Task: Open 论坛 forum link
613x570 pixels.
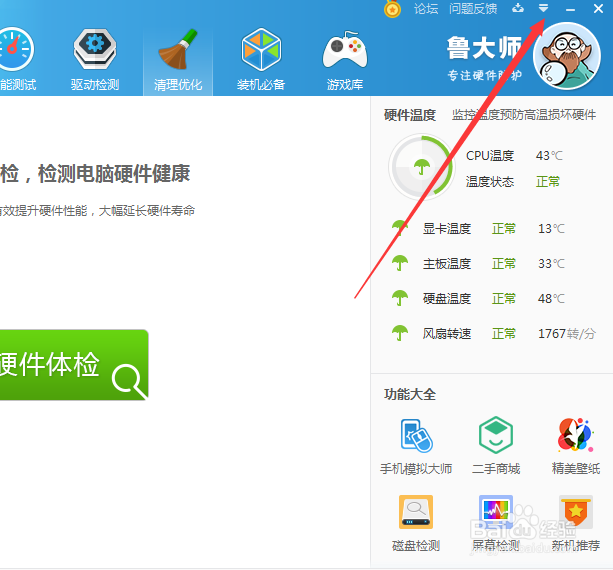Action: 426,9
